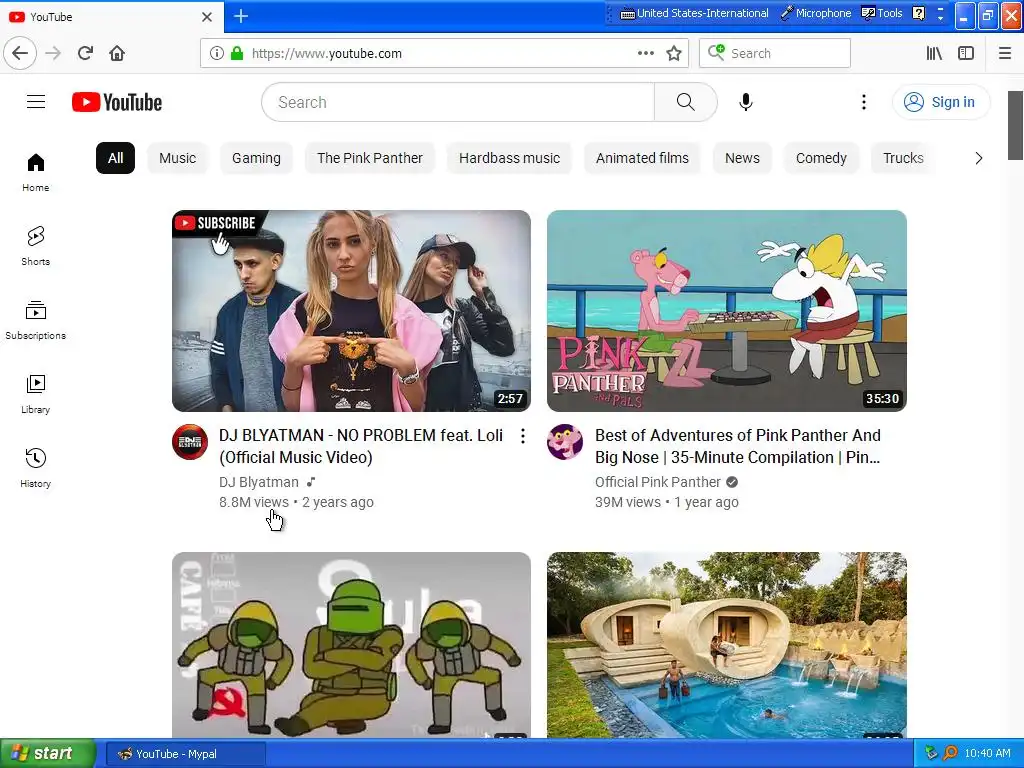1024x768 pixels.
Task: Select the Gaming category chip
Action: point(256,158)
